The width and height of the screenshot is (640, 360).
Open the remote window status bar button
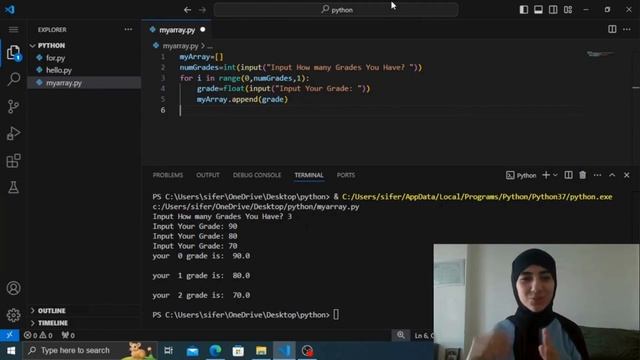pos(9,335)
